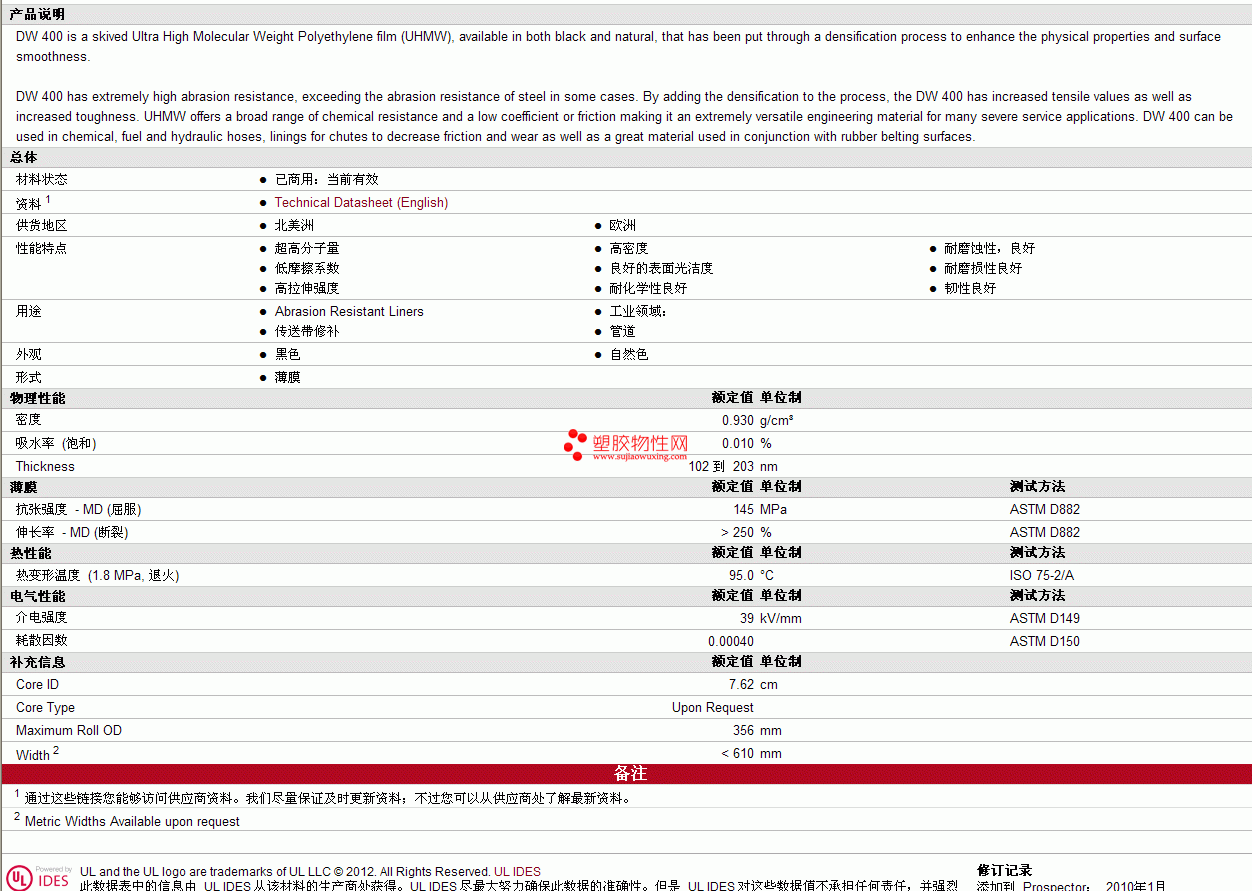Select the Upon Request value
This screenshot has width=1252, height=891.
click(713, 707)
